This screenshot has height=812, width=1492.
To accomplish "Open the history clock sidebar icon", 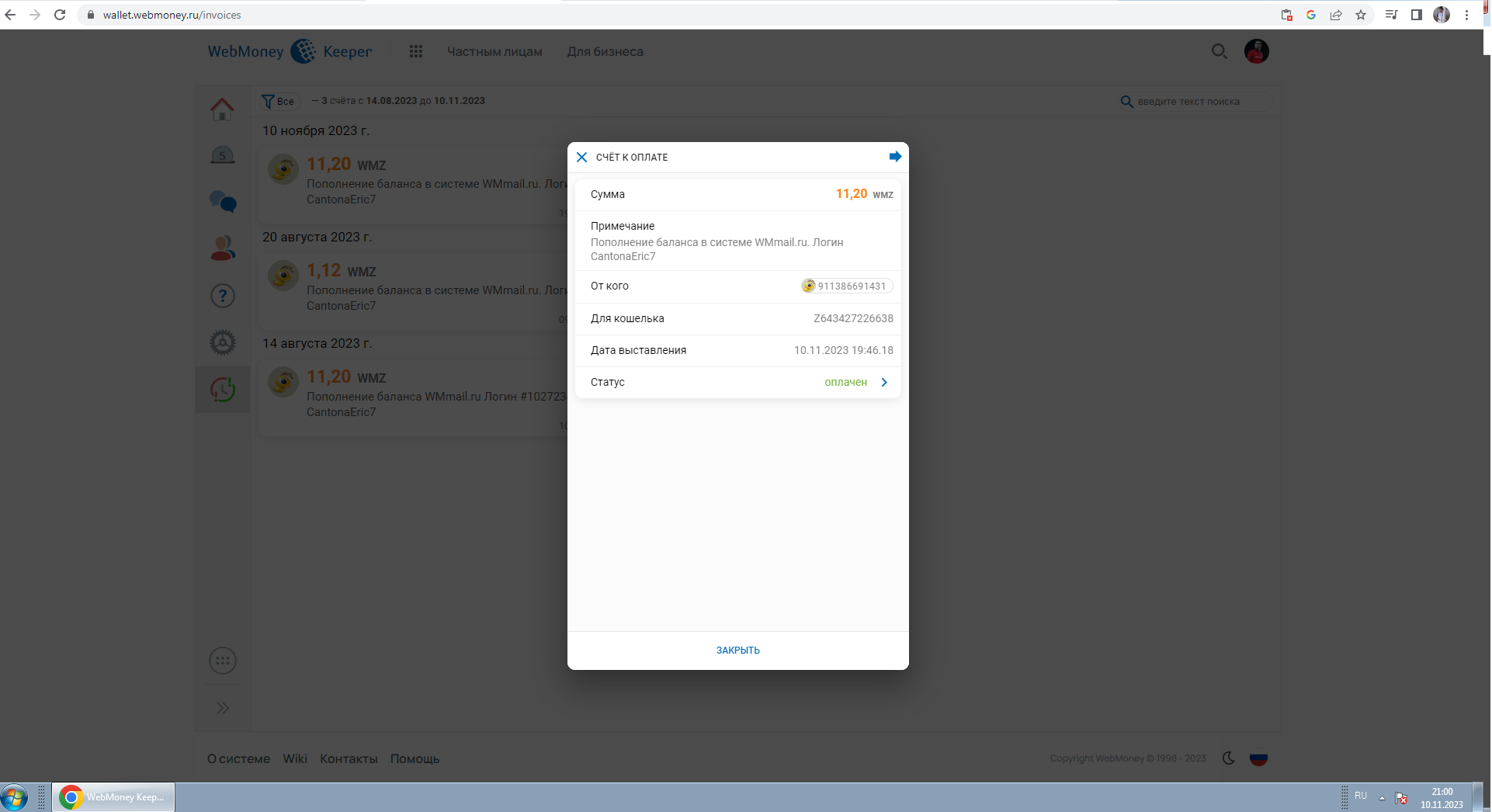I will 223,389.
